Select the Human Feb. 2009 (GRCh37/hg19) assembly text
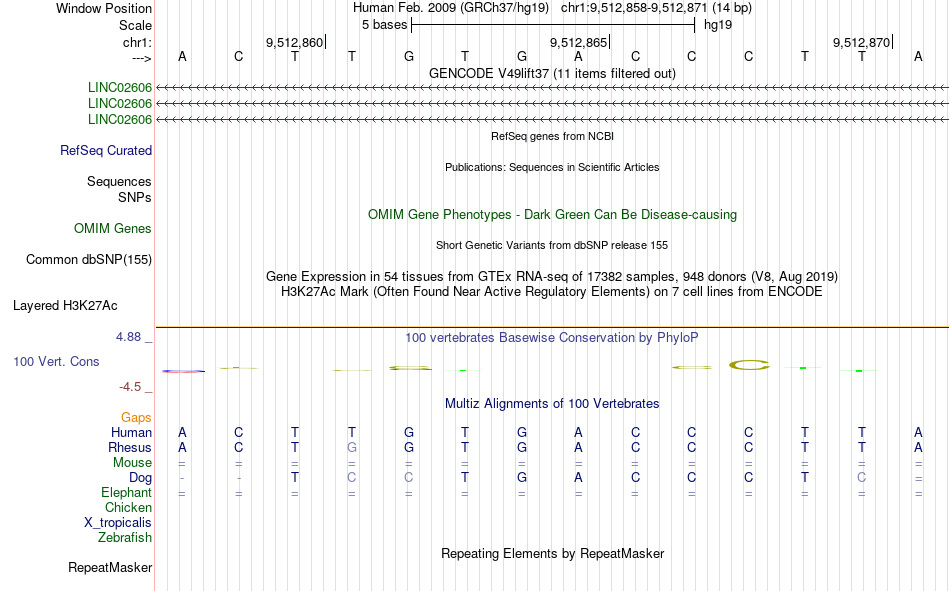Viewport: 950px width, 591px height. click(451, 8)
